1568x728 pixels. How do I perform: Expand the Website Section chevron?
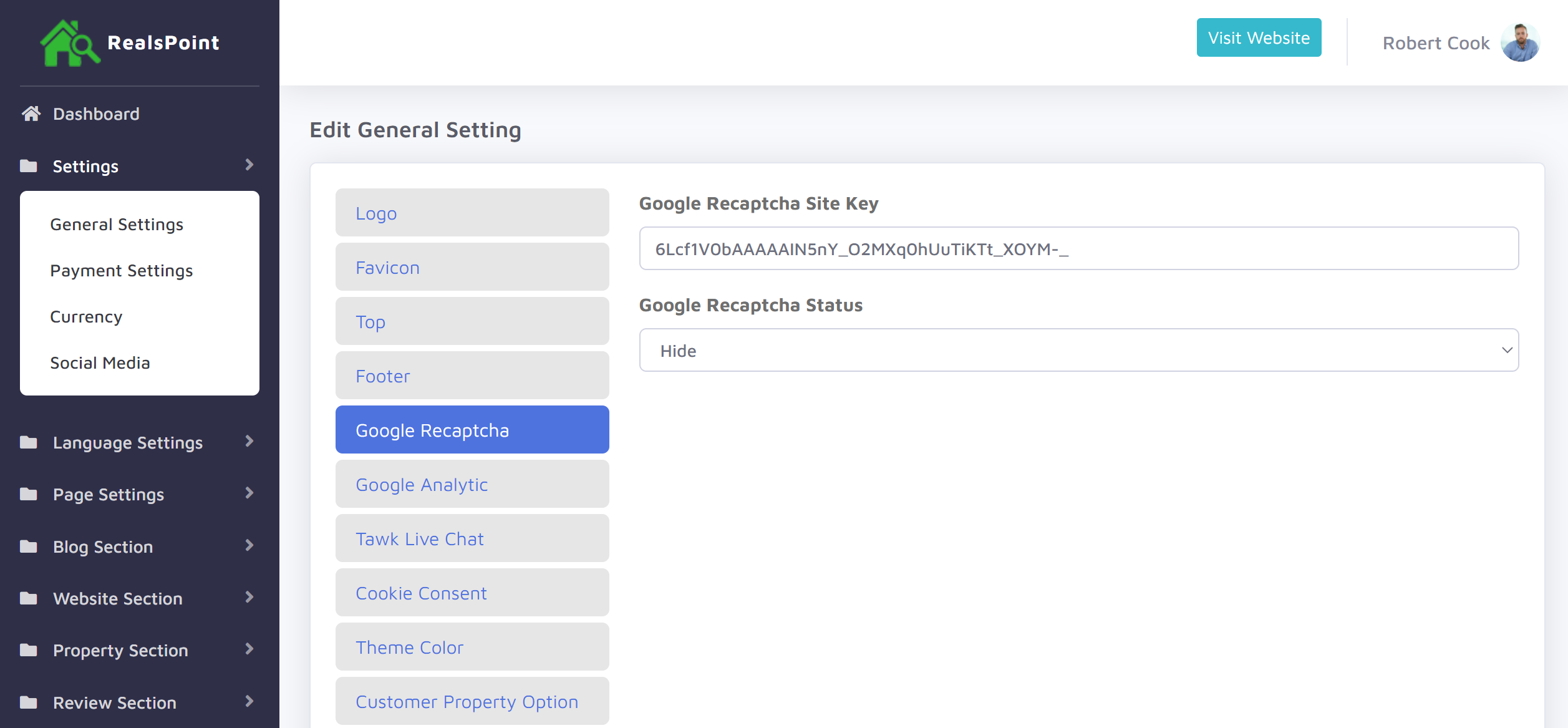tap(249, 597)
